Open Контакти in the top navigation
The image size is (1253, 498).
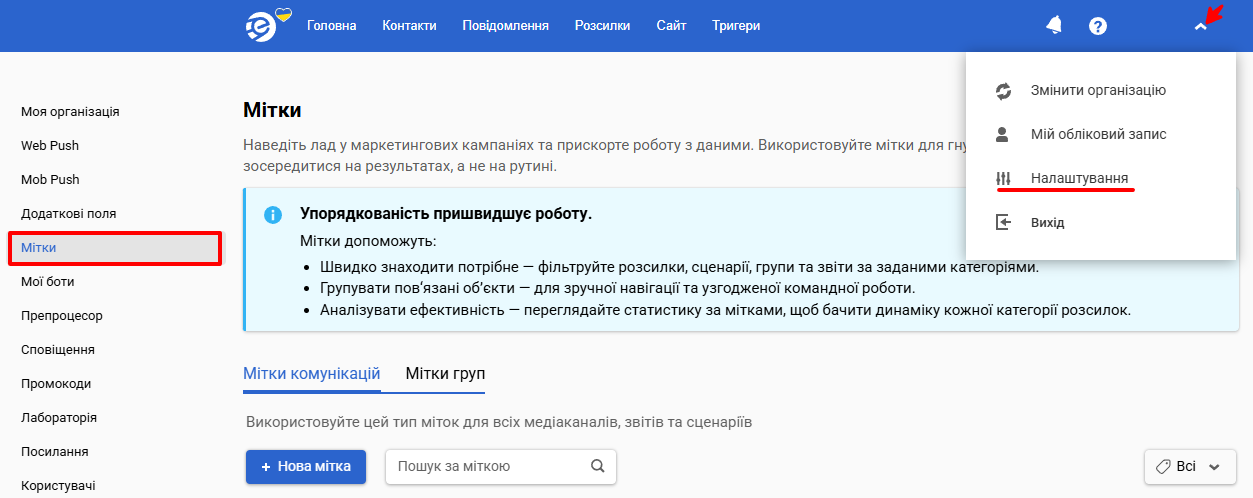pyautogui.click(x=409, y=26)
